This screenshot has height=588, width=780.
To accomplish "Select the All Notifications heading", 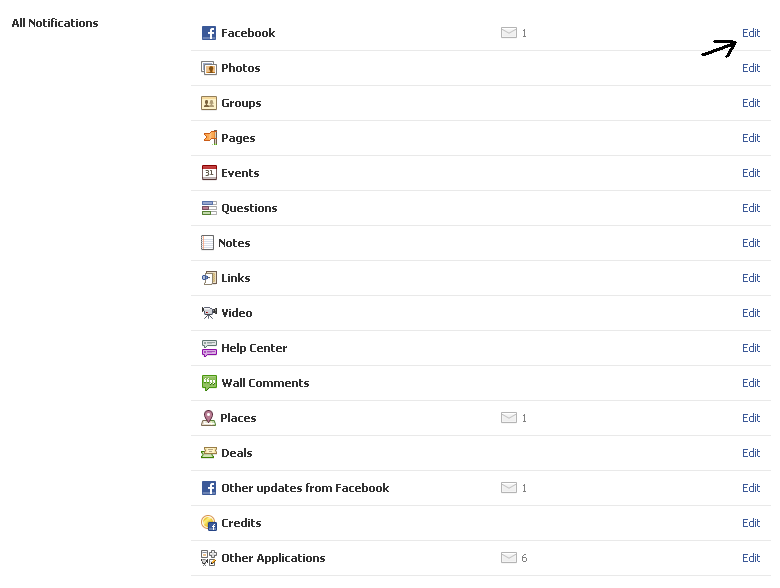I will click(x=55, y=23).
